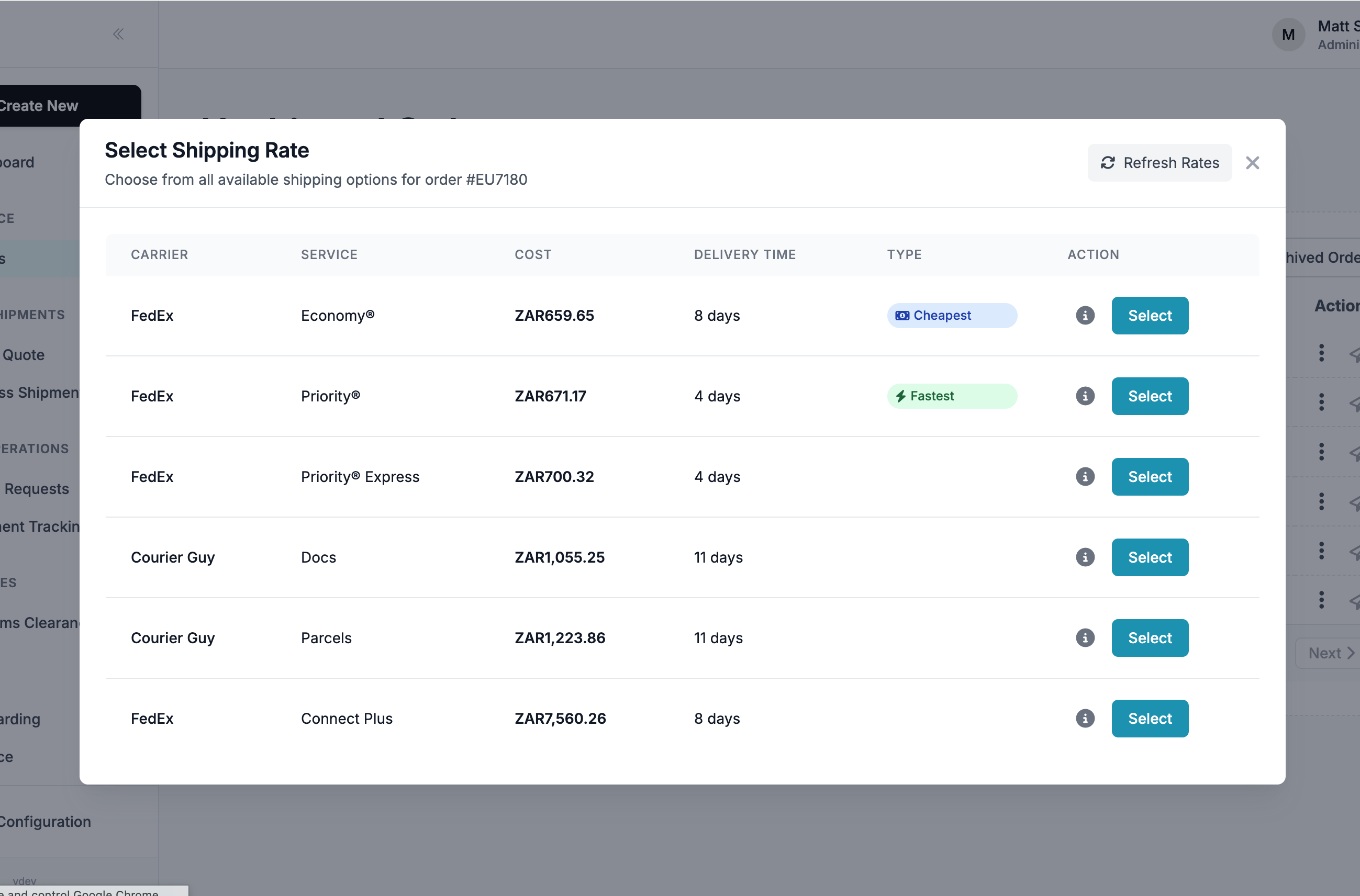Close the Select Shipping Rate dialog

click(x=1253, y=163)
